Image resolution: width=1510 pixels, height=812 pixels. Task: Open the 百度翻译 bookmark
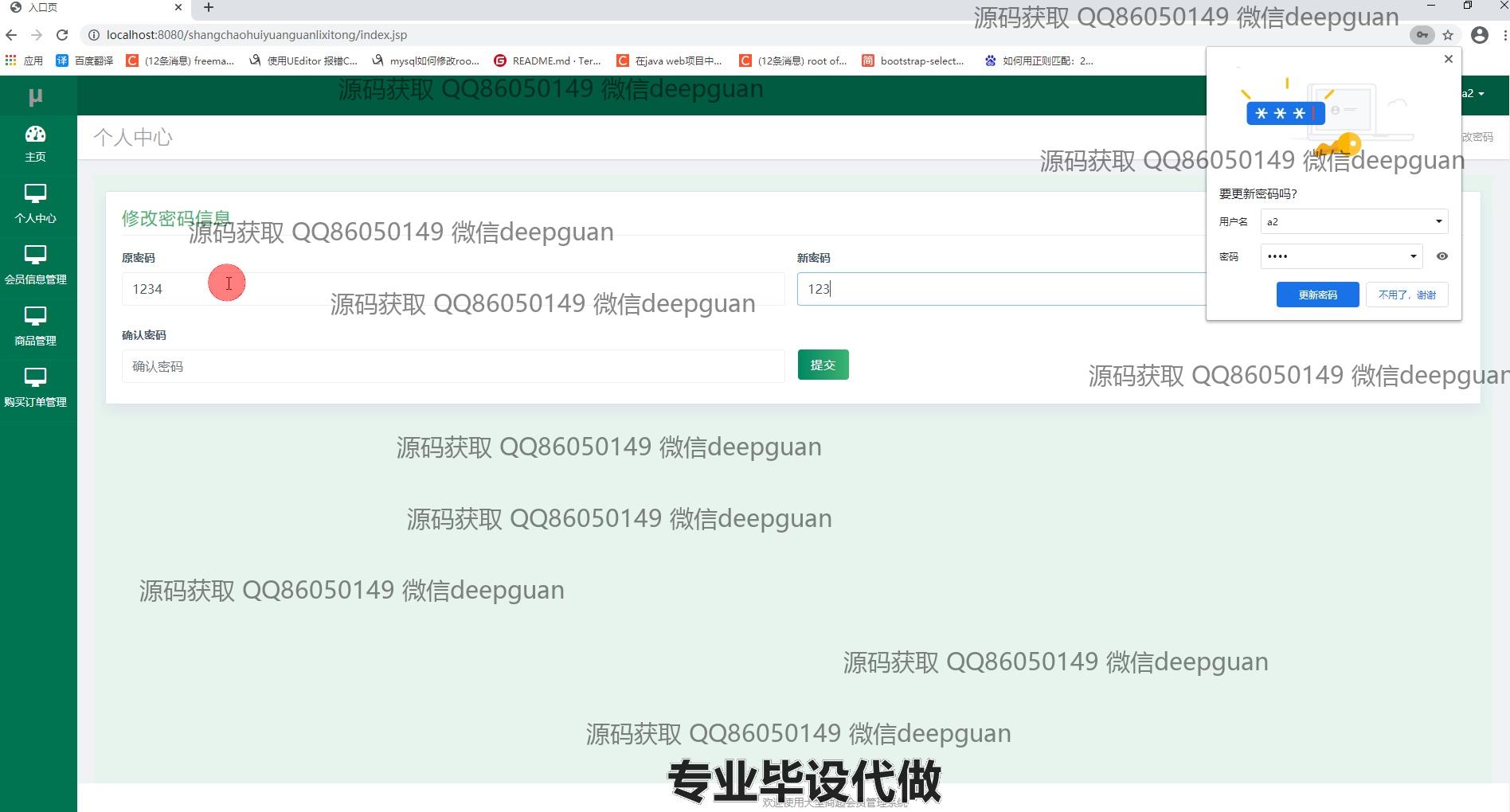[x=84, y=61]
